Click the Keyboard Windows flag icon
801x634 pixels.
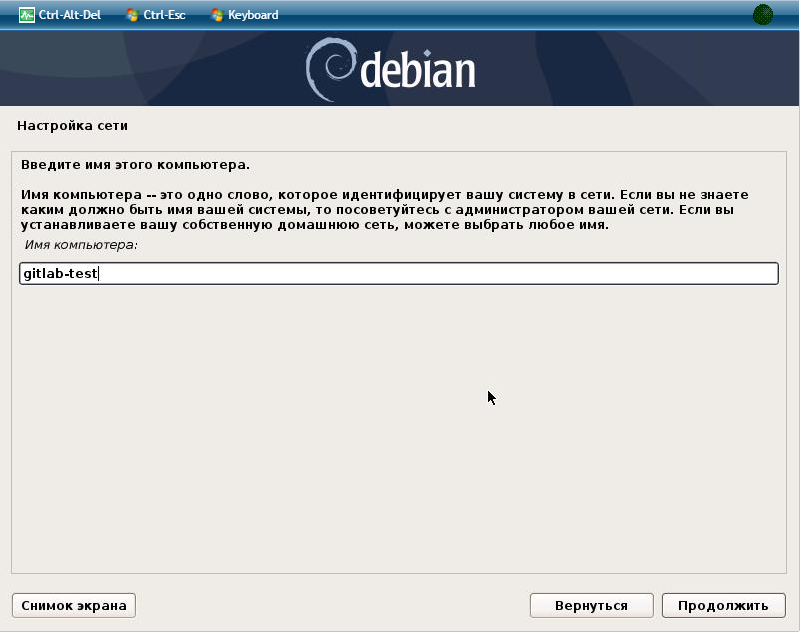217,15
